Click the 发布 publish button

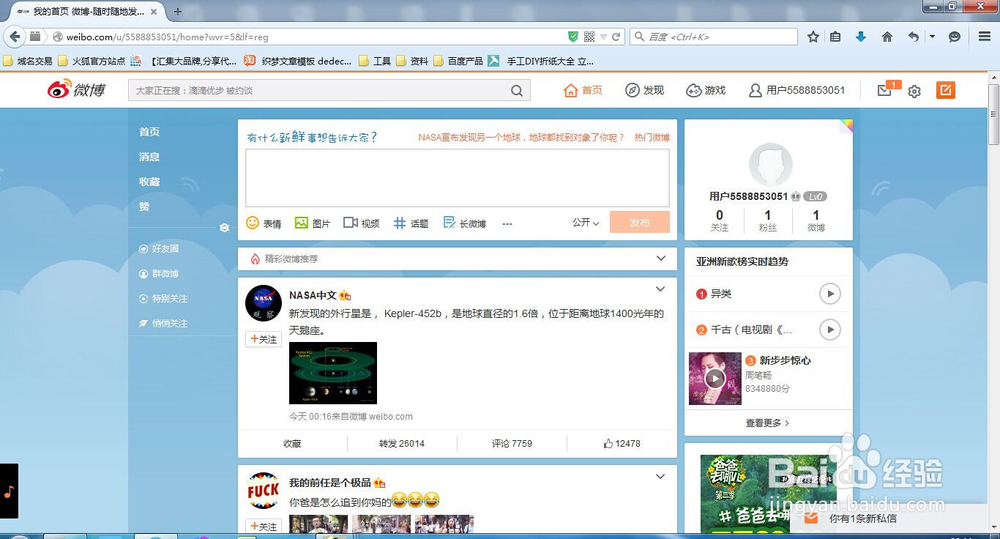(639, 223)
